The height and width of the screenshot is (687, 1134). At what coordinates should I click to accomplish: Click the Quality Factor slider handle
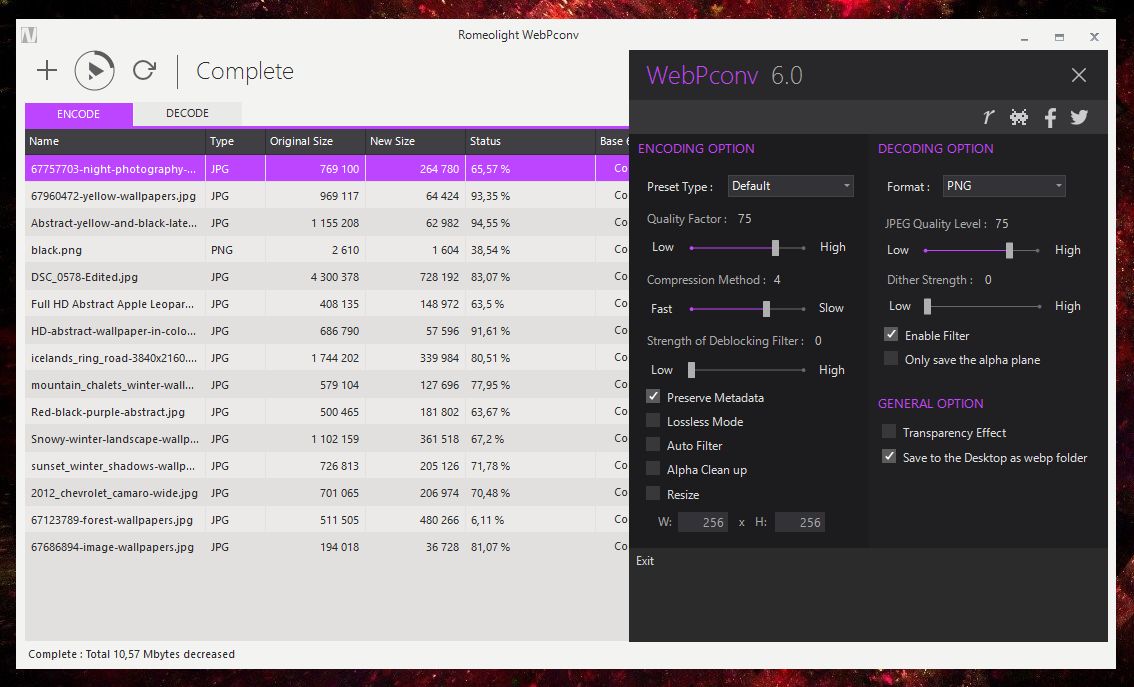(775, 248)
